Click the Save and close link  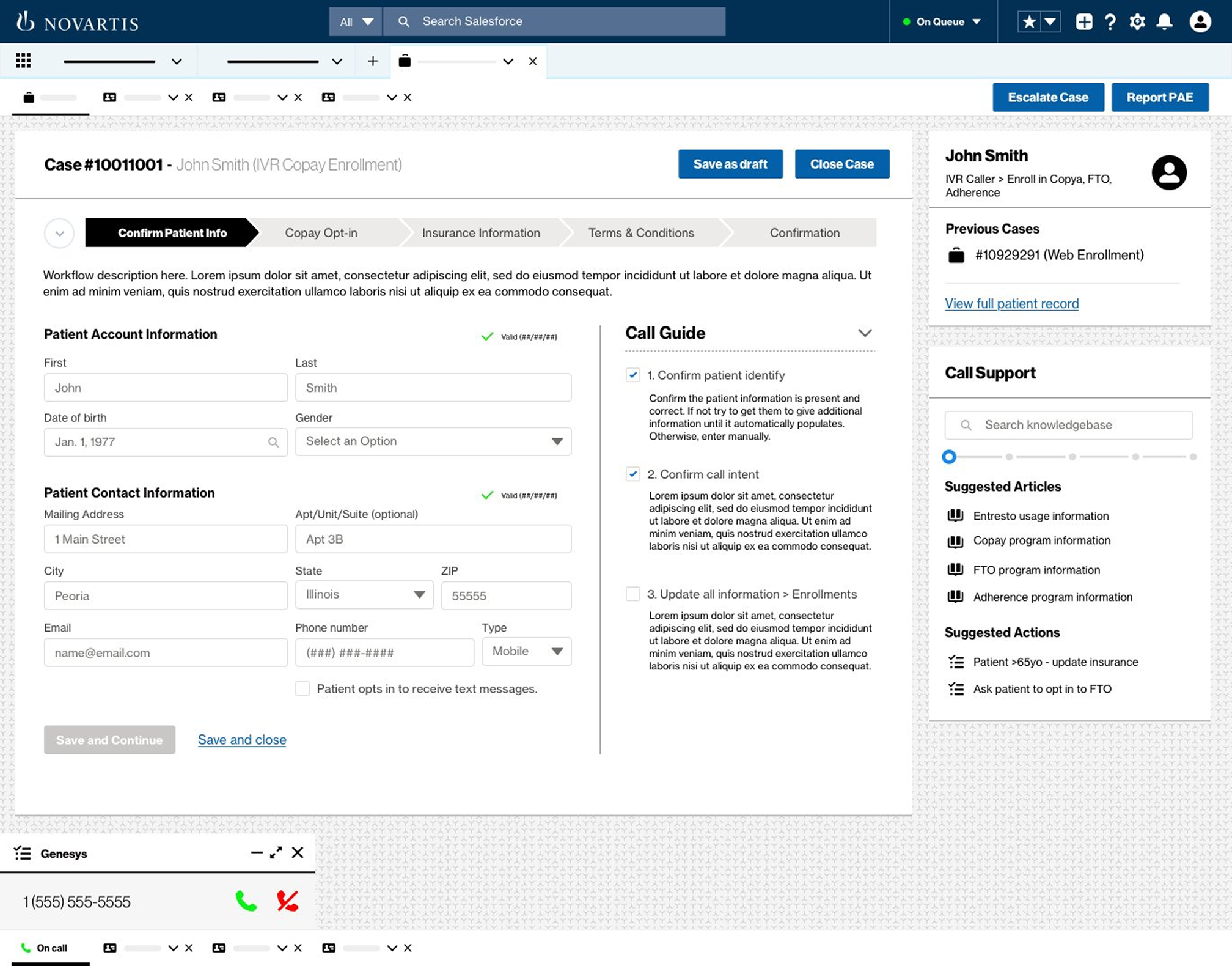click(242, 740)
